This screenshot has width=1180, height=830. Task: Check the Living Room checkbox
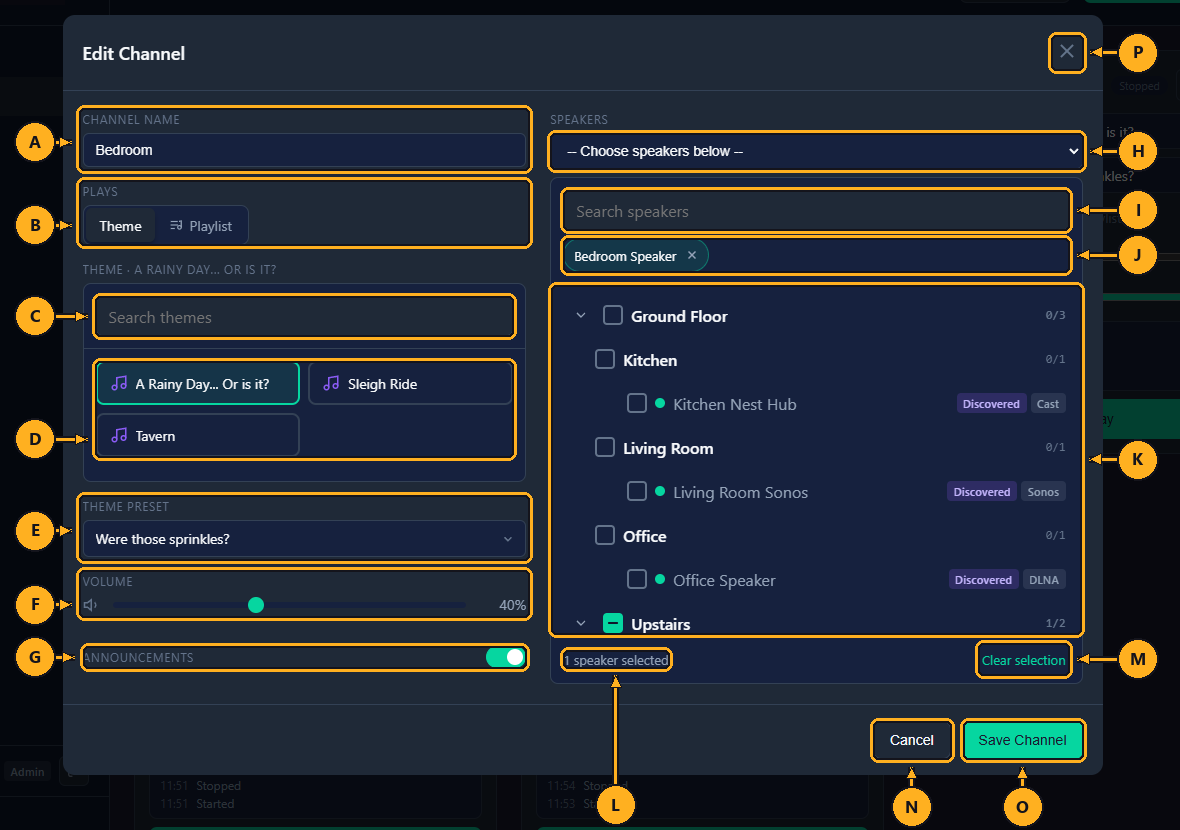coord(605,448)
